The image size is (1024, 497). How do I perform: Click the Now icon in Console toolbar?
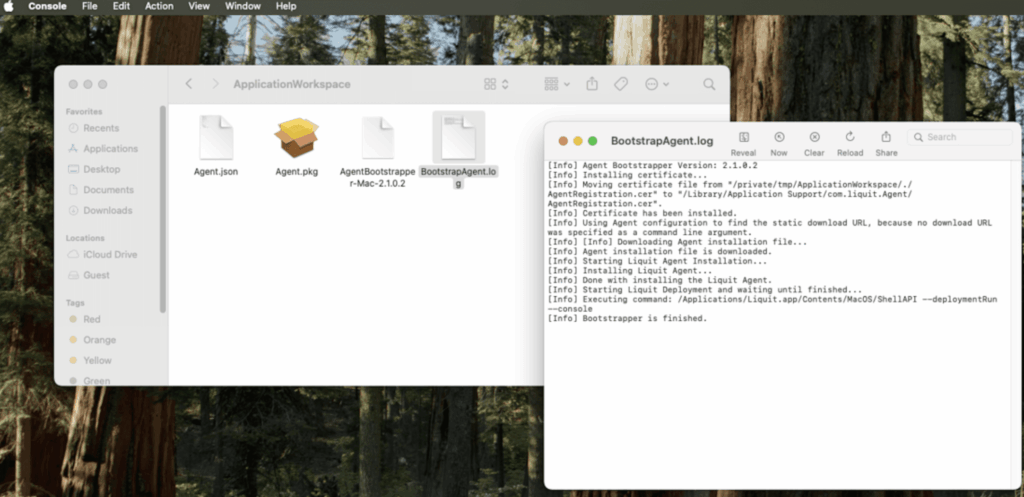(779, 137)
